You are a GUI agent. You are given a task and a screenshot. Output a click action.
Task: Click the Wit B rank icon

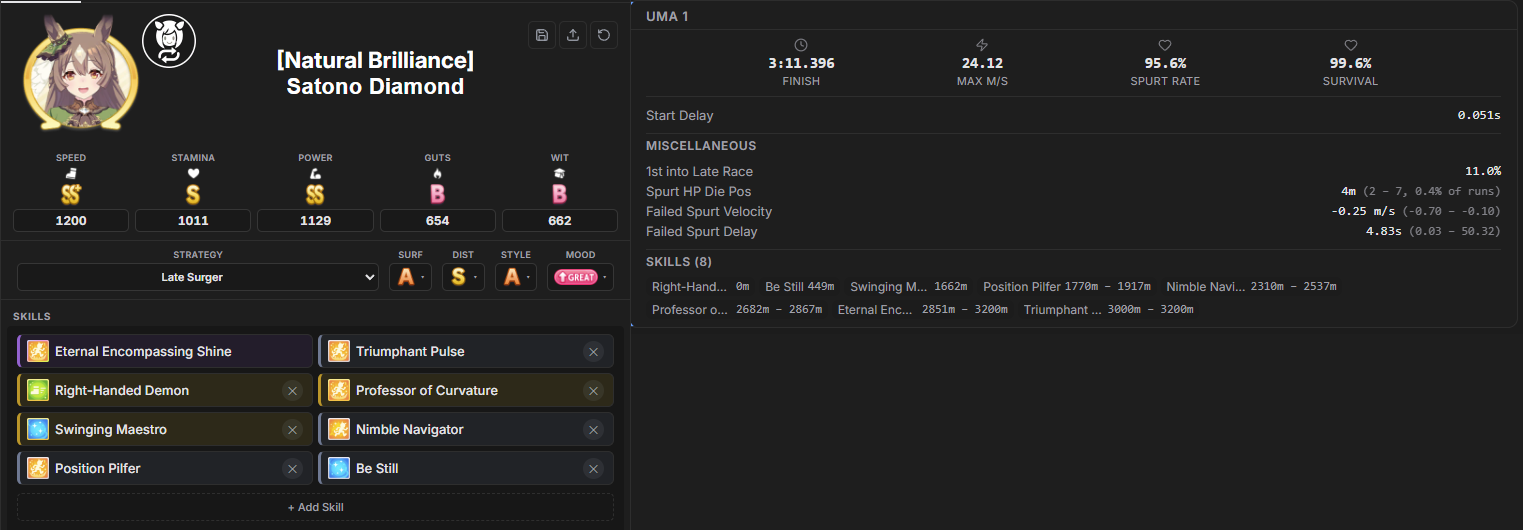[x=559, y=194]
